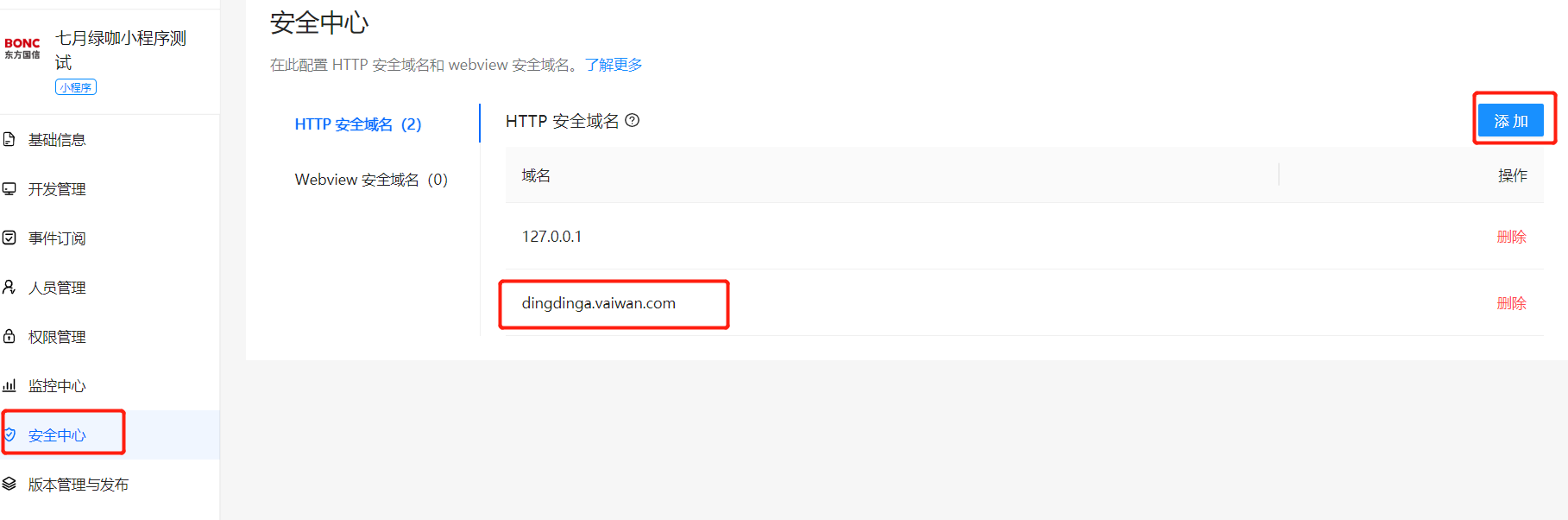
Task: Click the 开发管理 monitor icon
Action: coord(9,188)
